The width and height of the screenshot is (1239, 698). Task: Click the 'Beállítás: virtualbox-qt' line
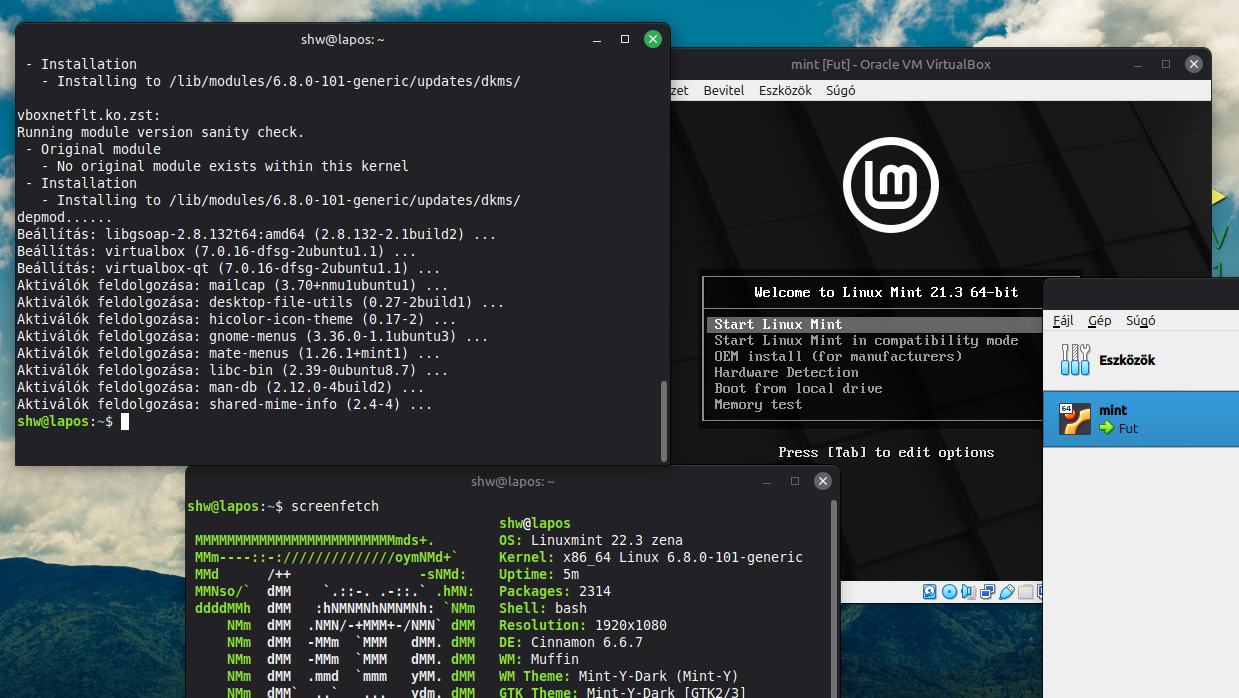pyautogui.click(x=229, y=268)
